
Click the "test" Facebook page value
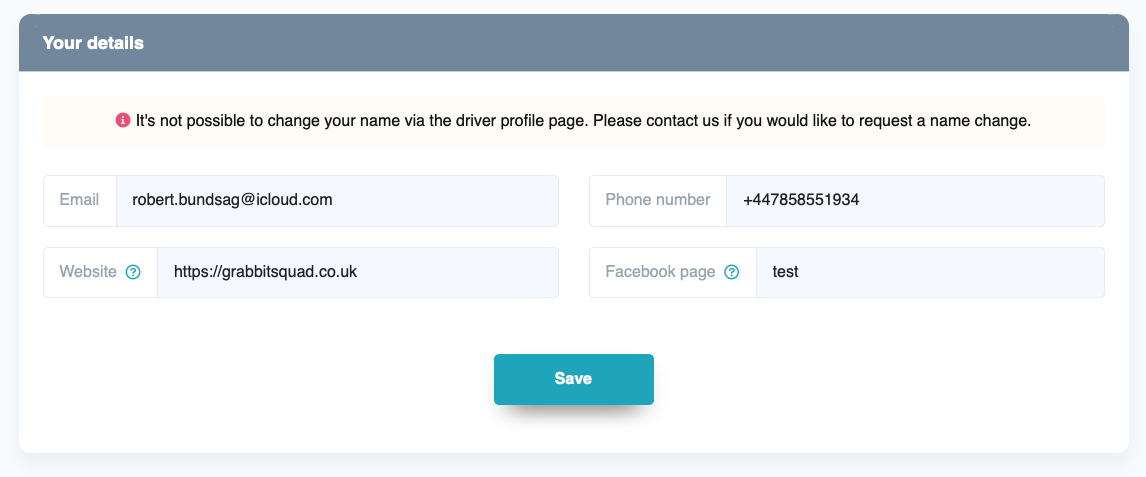point(786,272)
